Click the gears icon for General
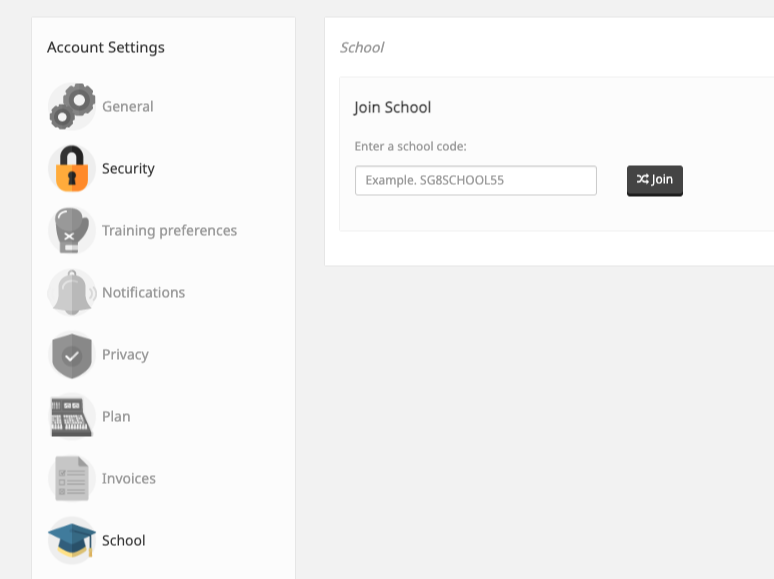This screenshot has height=579, width=774. point(72,107)
